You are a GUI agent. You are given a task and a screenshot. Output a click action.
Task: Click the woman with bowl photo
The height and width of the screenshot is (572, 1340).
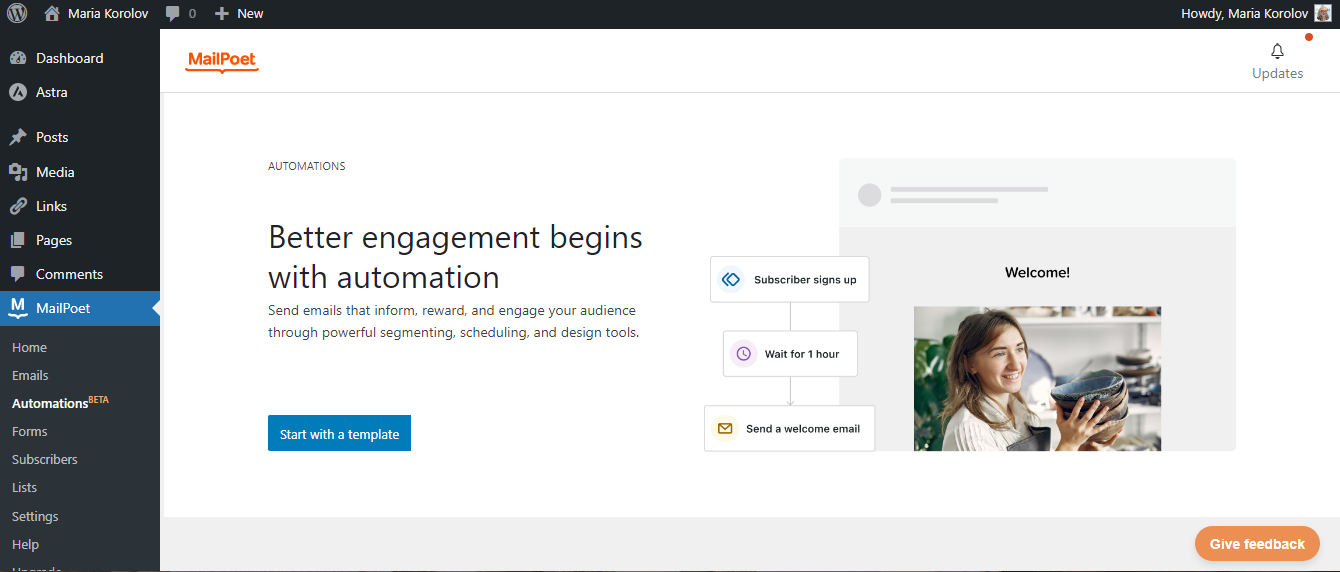[x=1037, y=378]
